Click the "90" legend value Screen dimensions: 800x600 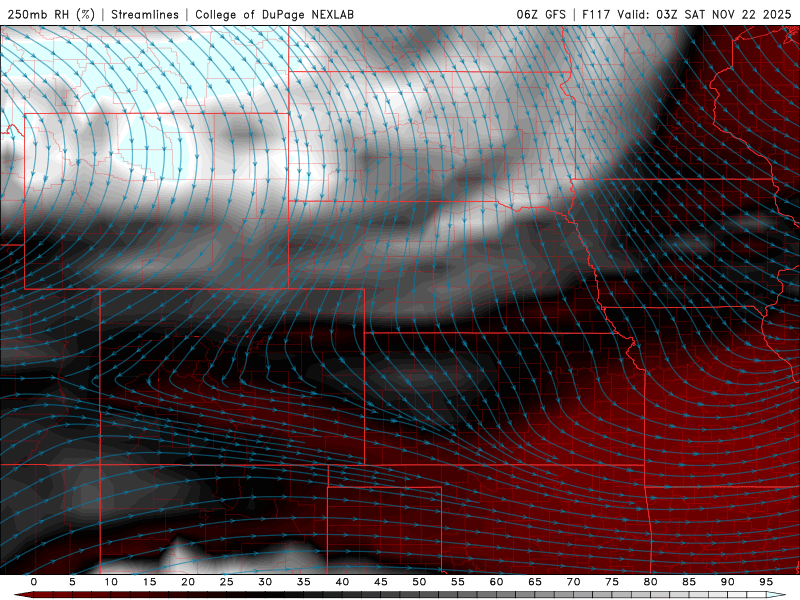pyautogui.click(x=728, y=582)
